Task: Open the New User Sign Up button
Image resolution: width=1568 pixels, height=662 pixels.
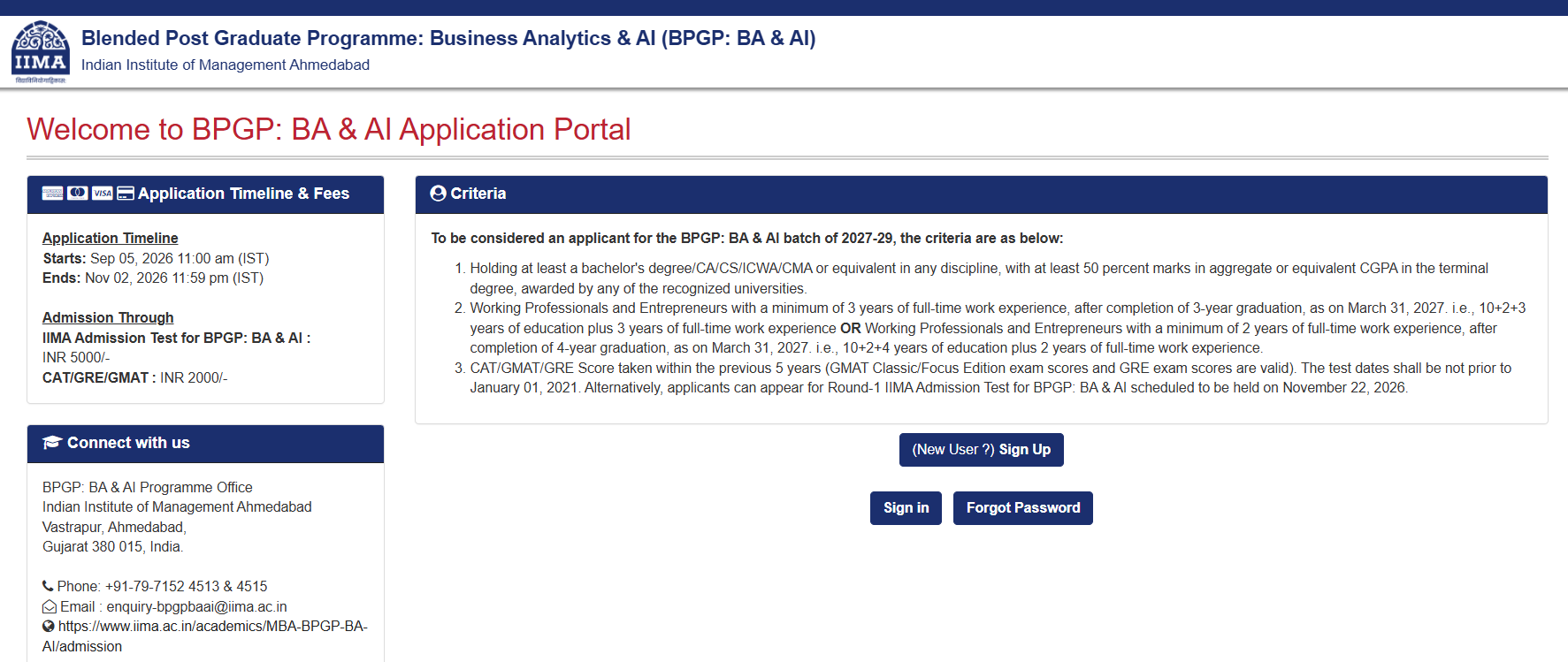Action: coord(982,450)
